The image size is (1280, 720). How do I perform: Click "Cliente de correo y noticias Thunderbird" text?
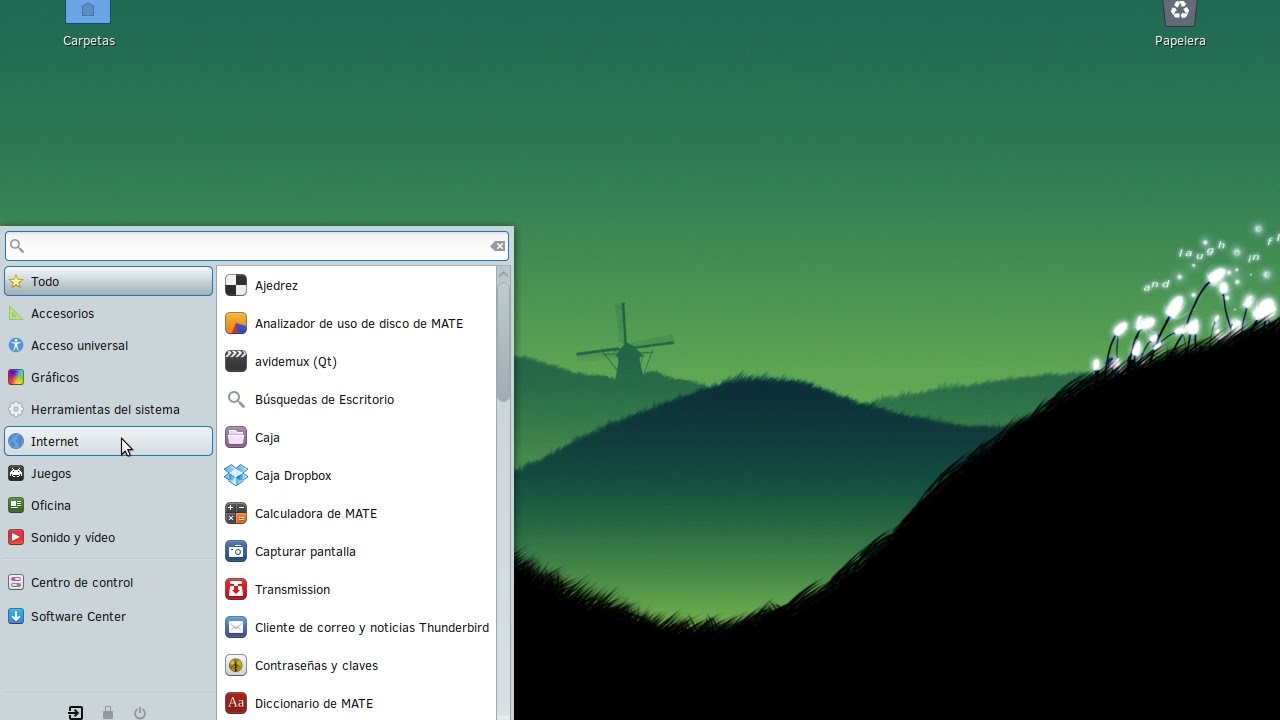372,628
